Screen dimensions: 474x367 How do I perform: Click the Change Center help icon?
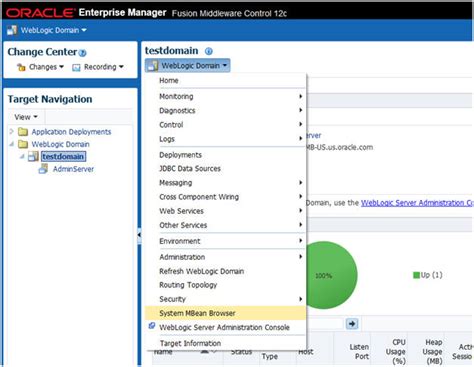click(x=83, y=53)
